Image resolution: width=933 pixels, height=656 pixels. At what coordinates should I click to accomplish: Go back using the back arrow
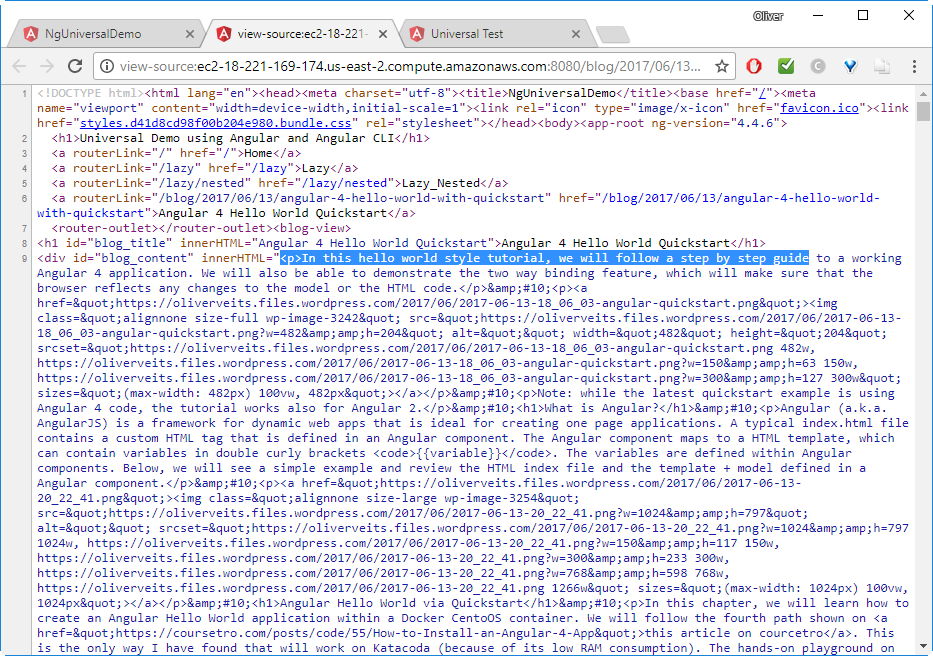pos(19,66)
